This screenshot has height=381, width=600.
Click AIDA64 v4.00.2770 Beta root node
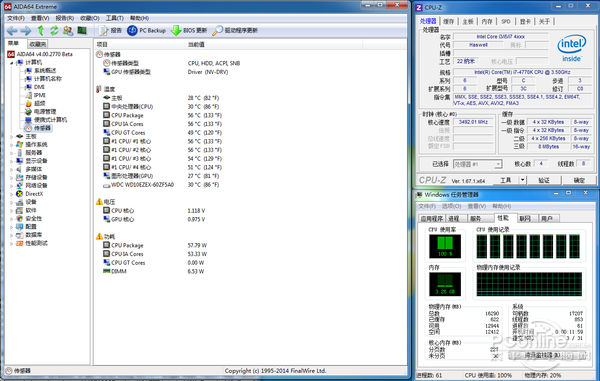point(40,54)
